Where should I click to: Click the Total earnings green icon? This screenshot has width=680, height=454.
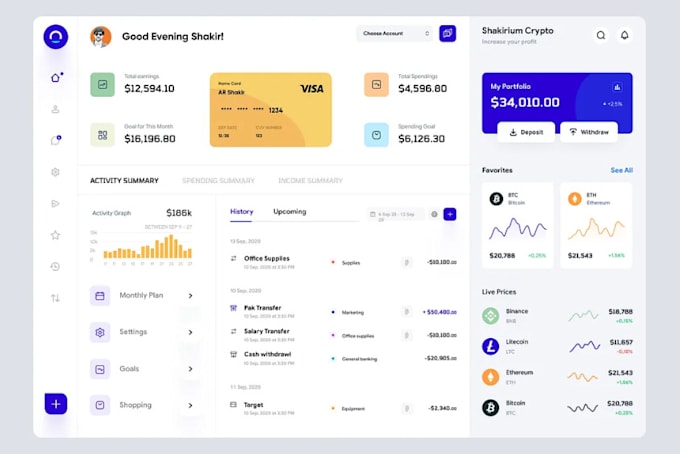pyautogui.click(x=102, y=85)
